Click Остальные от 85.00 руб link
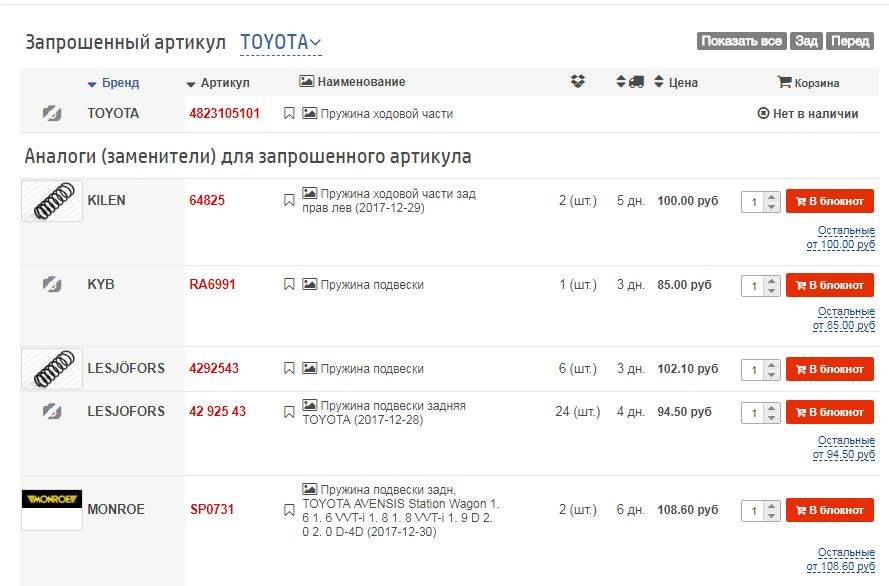This screenshot has width=889, height=586. click(845, 319)
